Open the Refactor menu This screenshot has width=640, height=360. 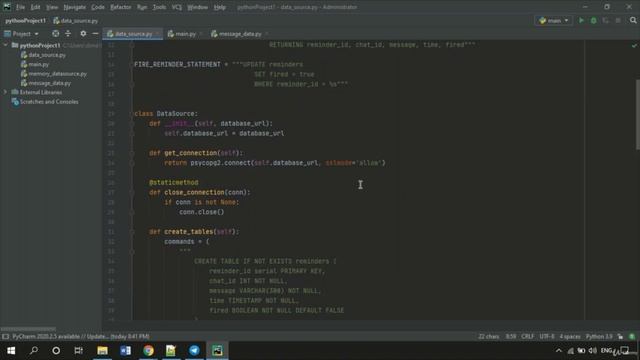point(121,7)
